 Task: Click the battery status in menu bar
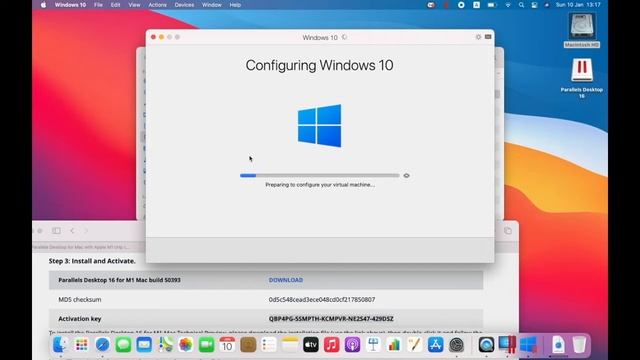coord(492,5)
